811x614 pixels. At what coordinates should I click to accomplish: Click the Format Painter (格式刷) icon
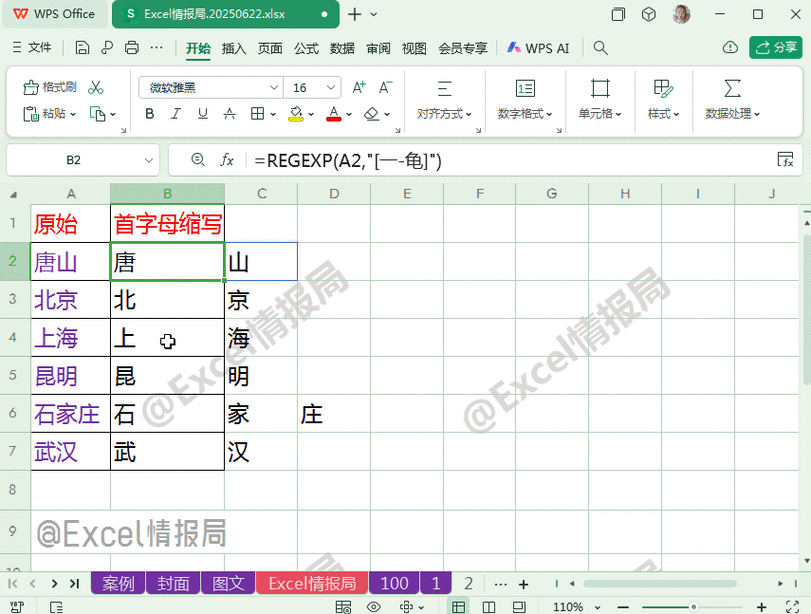(31, 87)
